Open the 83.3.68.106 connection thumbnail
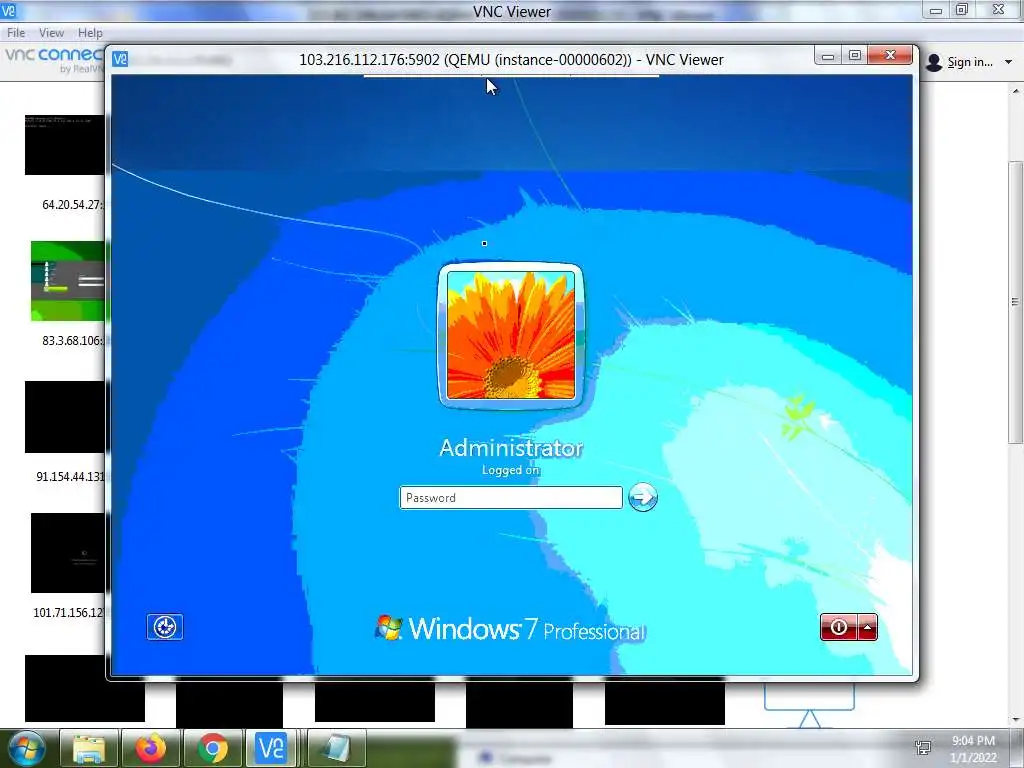The width and height of the screenshot is (1024, 768). point(68,281)
